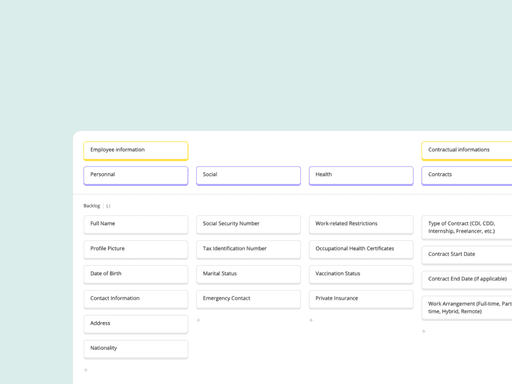Open the Contract Start Date card
Viewport: 512px width, 384px height.
[x=467, y=255]
